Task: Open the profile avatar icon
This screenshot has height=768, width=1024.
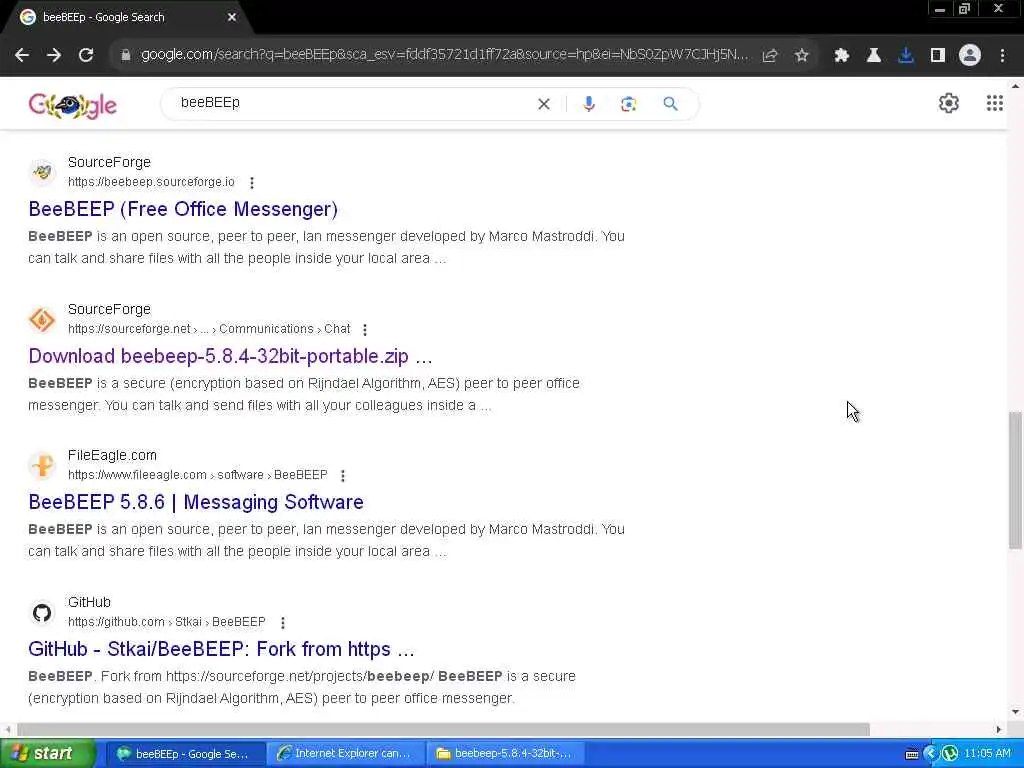Action: point(970,56)
